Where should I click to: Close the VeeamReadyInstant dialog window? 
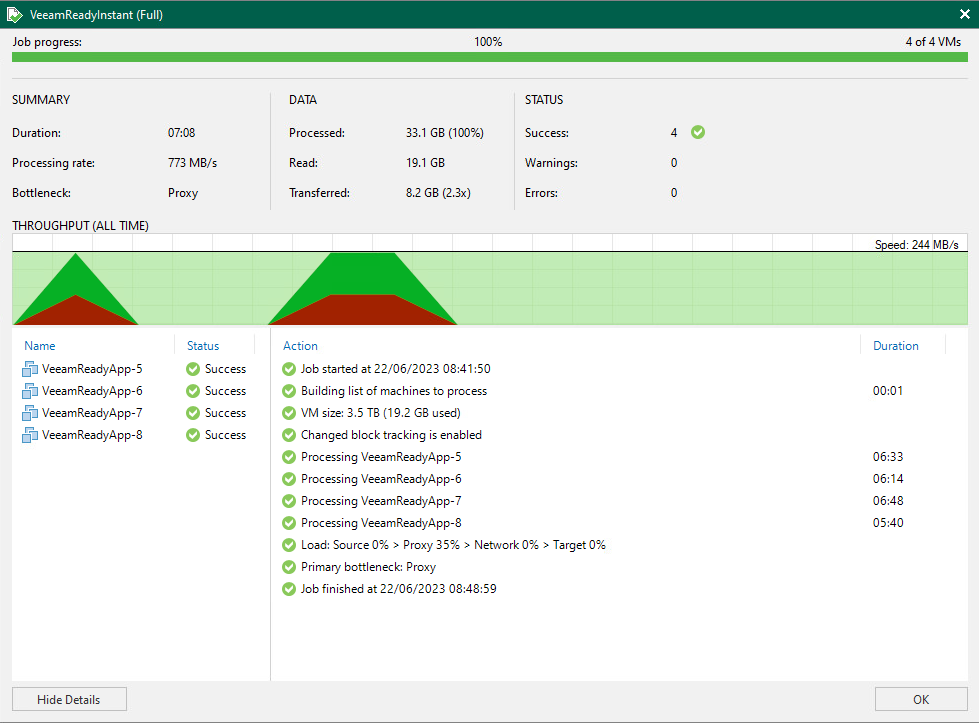coord(965,14)
